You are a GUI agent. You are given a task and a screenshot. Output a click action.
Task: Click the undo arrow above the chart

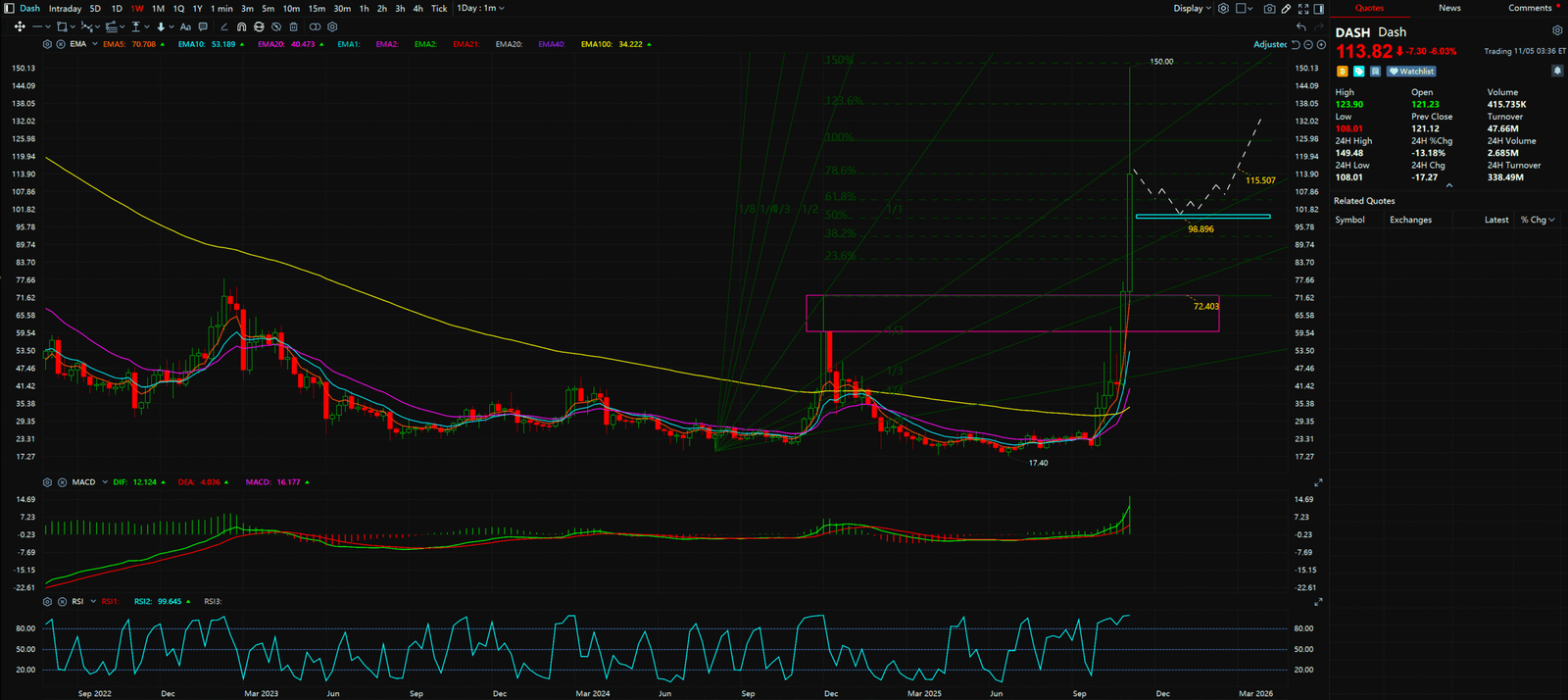(1300, 26)
